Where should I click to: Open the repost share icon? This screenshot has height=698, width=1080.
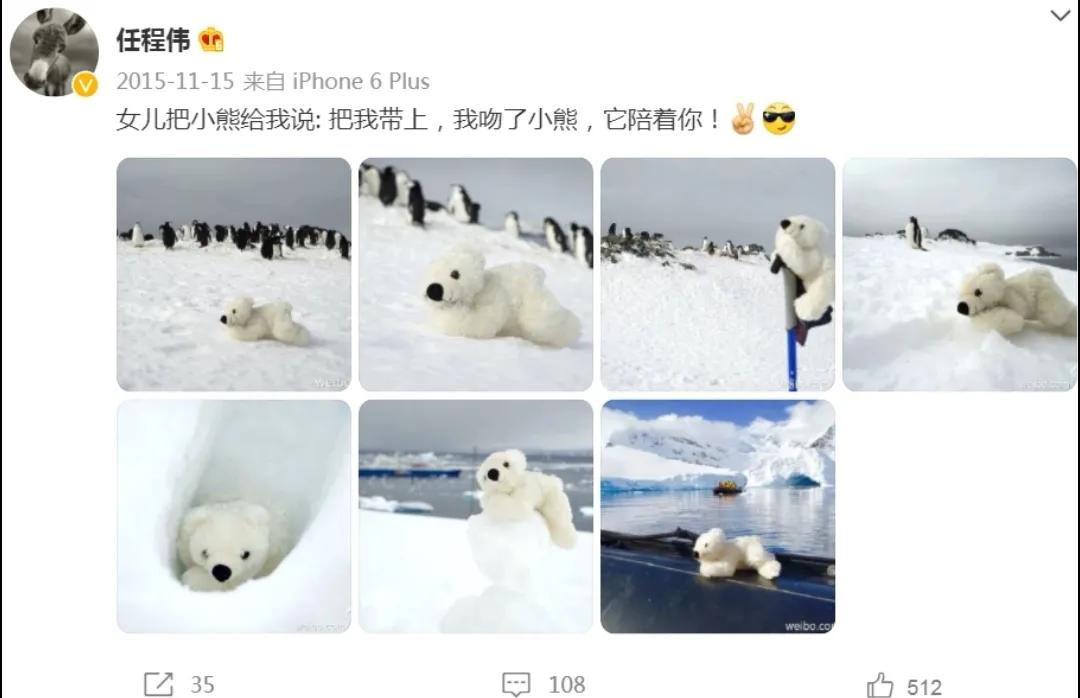pos(158,684)
